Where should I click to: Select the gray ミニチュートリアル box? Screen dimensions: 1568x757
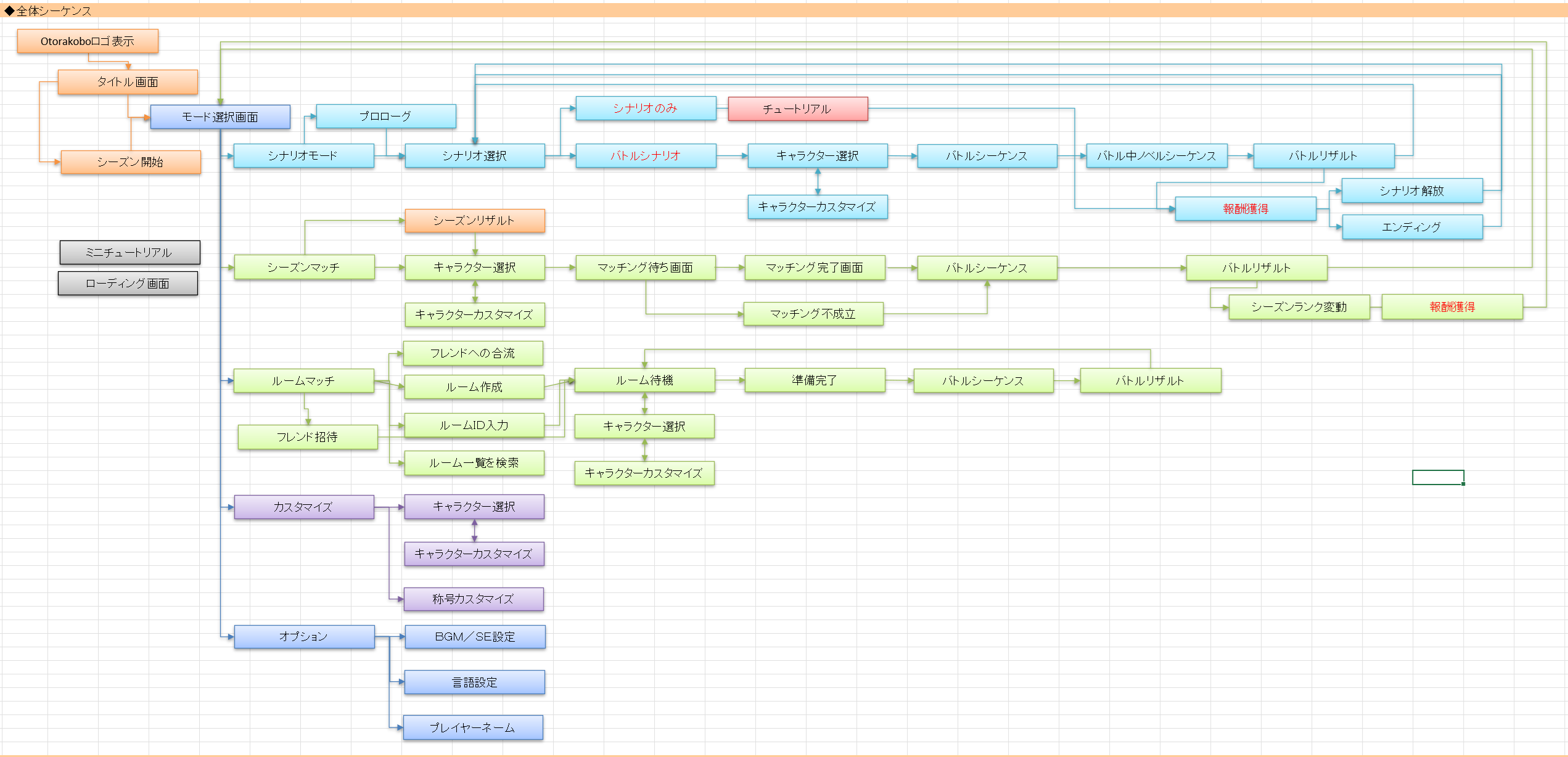[x=129, y=253]
